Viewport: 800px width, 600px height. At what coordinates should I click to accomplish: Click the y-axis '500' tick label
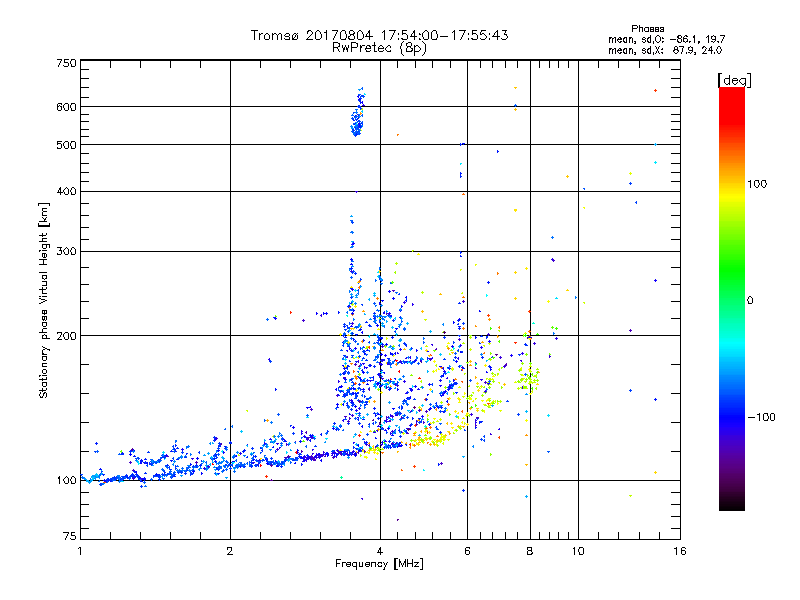point(66,145)
